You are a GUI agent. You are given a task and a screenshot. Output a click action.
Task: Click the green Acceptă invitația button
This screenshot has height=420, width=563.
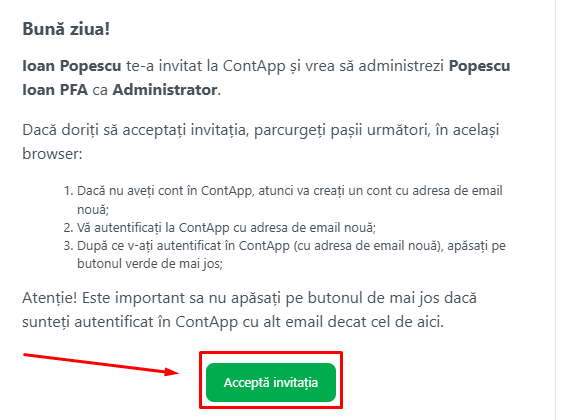271,382
